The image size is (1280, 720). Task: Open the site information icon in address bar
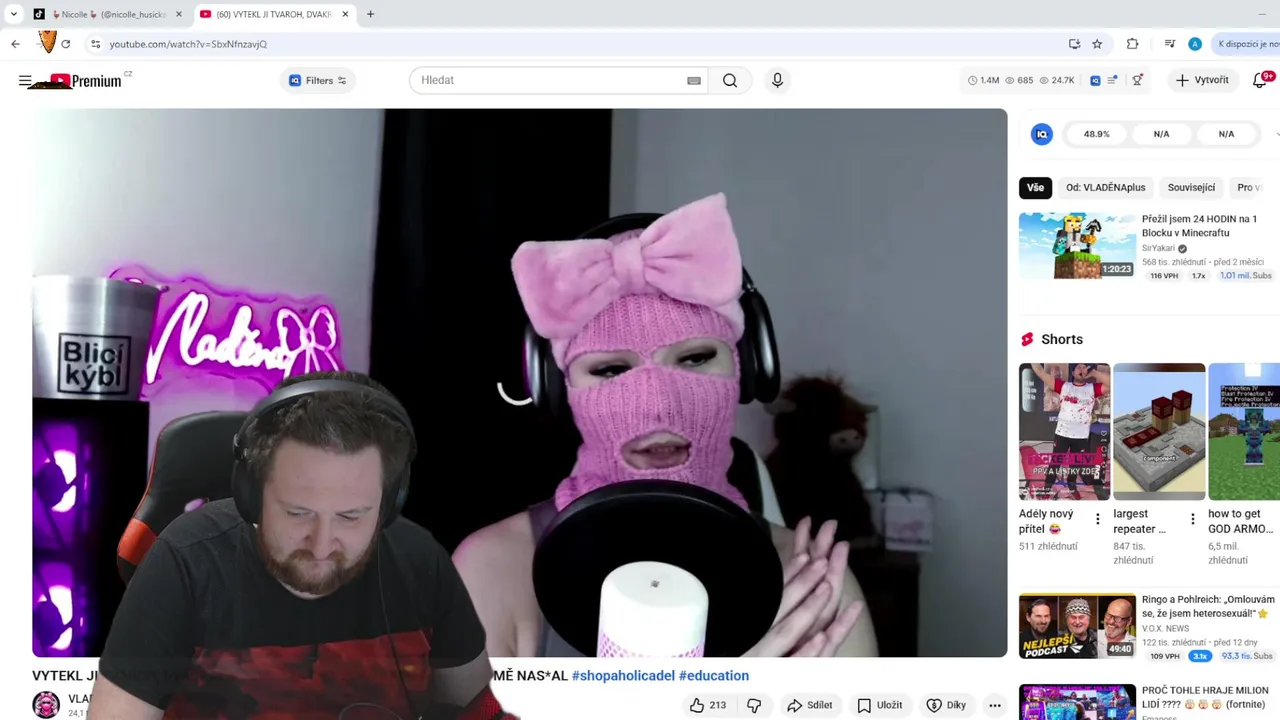pyautogui.click(x=95, y=44)
